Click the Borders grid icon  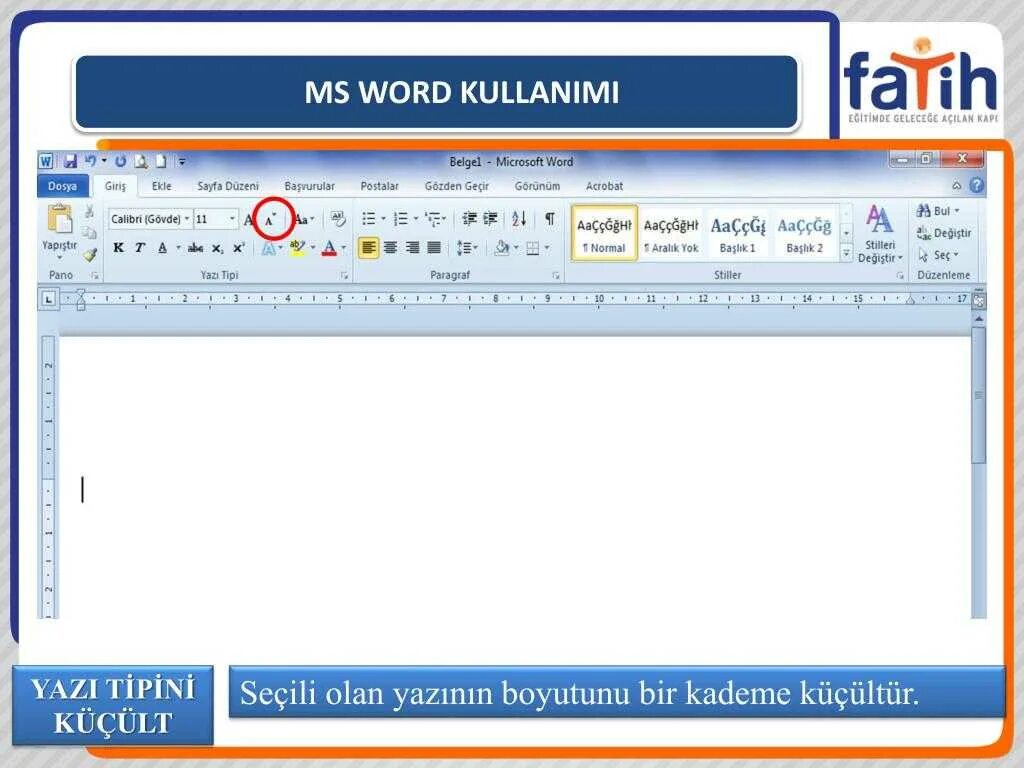coord(533,248)
